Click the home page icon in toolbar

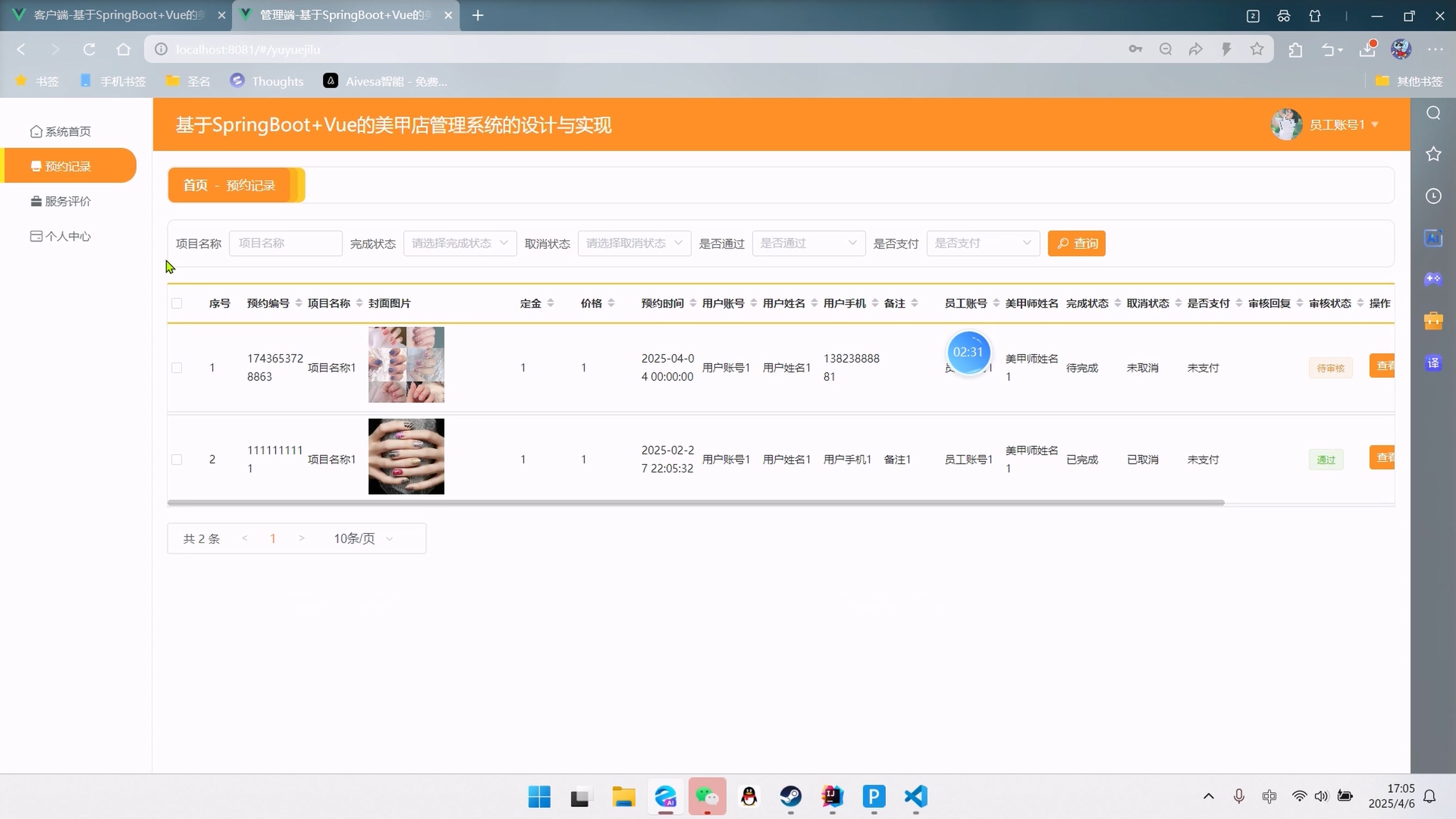[123, 49]
